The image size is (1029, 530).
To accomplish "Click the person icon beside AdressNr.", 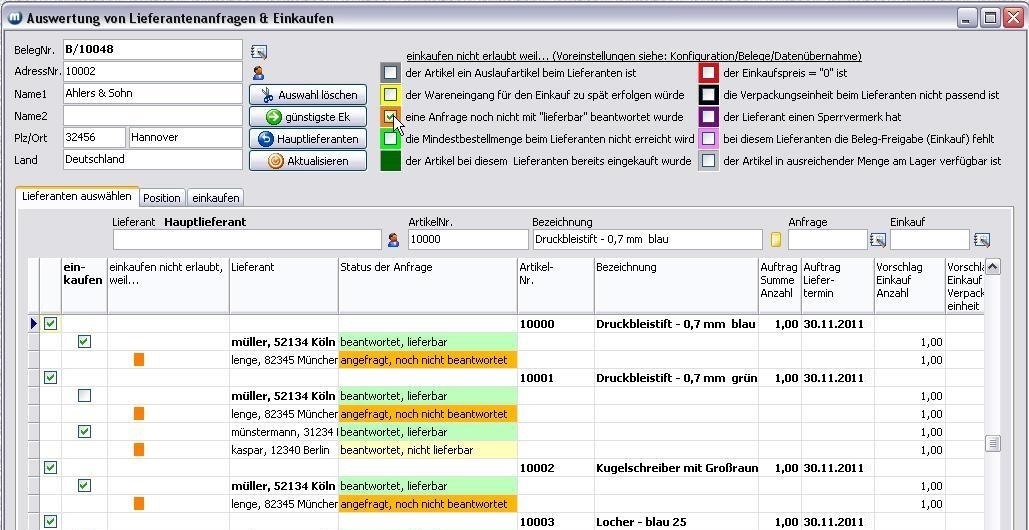I will (259, 73).
